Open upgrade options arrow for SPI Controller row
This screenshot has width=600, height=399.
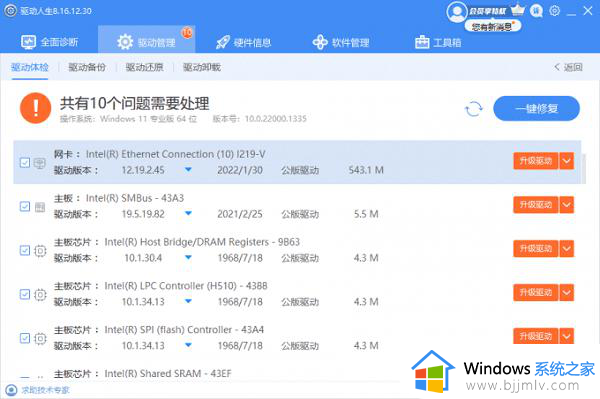pyautogui.click(x=567, y=337)
